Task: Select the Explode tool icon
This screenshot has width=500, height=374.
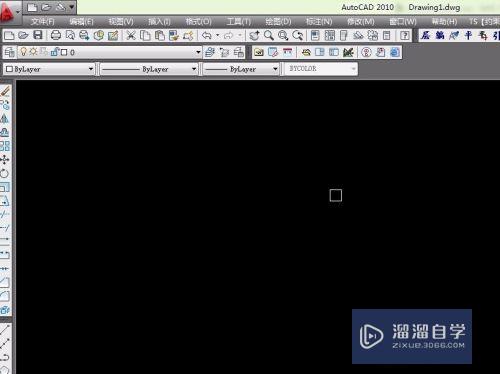Action: click(5, 310)
